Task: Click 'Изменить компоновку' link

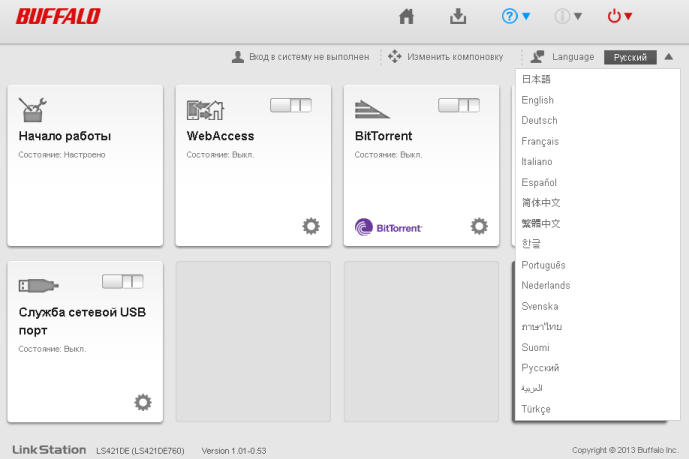Action: tap(455, 57)
